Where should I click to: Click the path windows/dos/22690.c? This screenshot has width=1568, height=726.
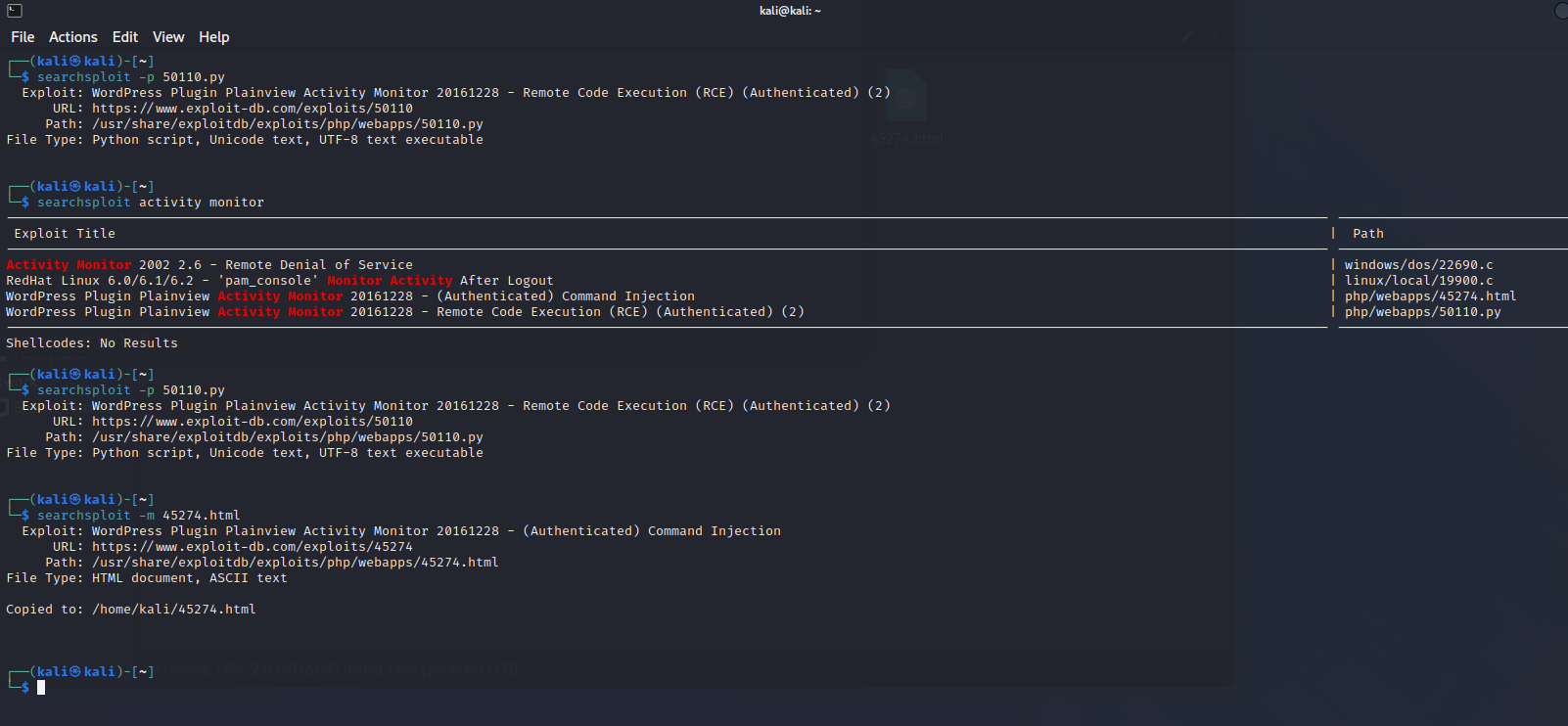click(x=1419, y=265)
